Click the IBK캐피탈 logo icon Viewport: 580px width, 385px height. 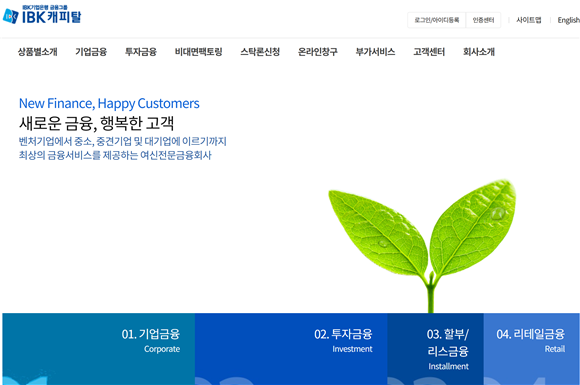[x=11, y=16]
